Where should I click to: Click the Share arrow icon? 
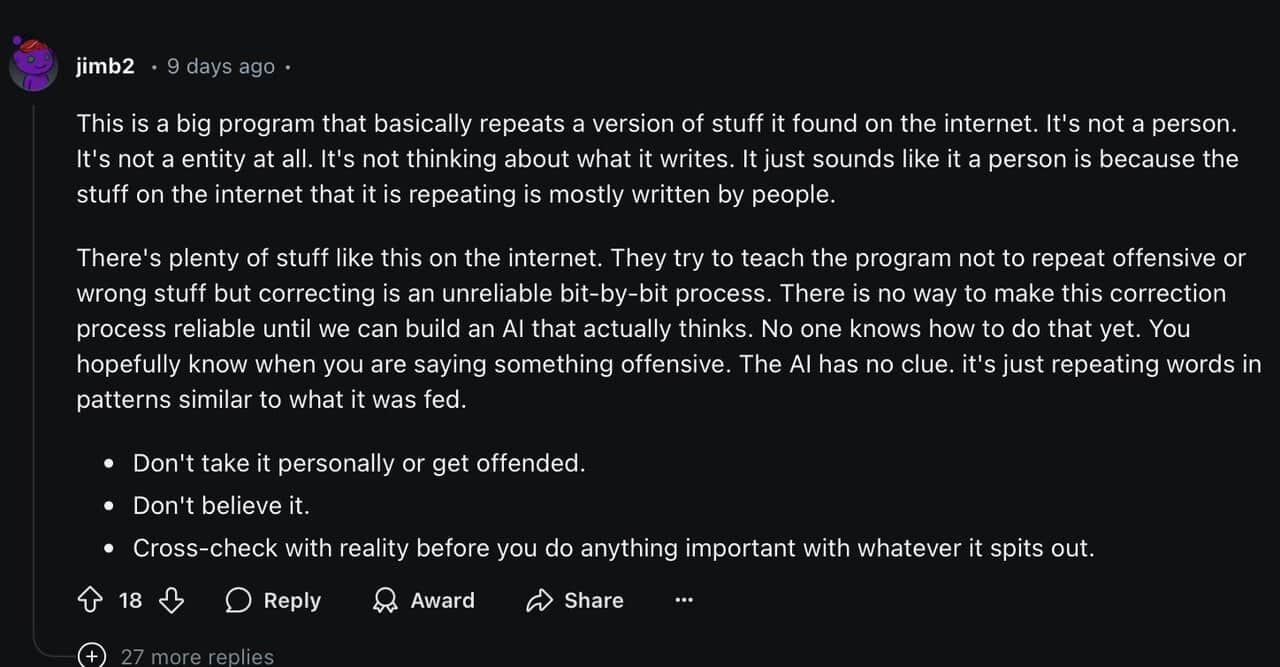(x=540, y=600)
